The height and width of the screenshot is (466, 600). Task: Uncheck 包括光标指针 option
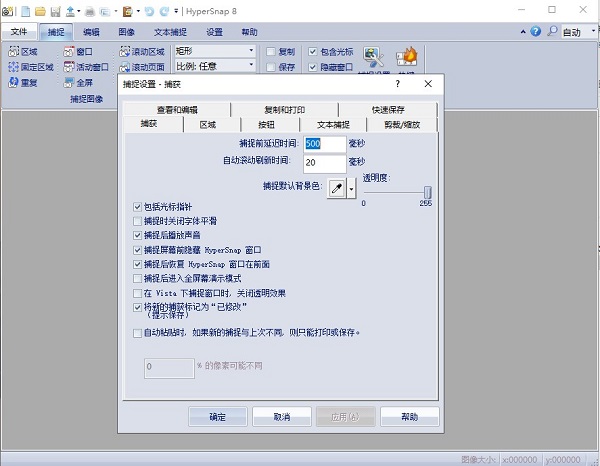tap(137, 207)
